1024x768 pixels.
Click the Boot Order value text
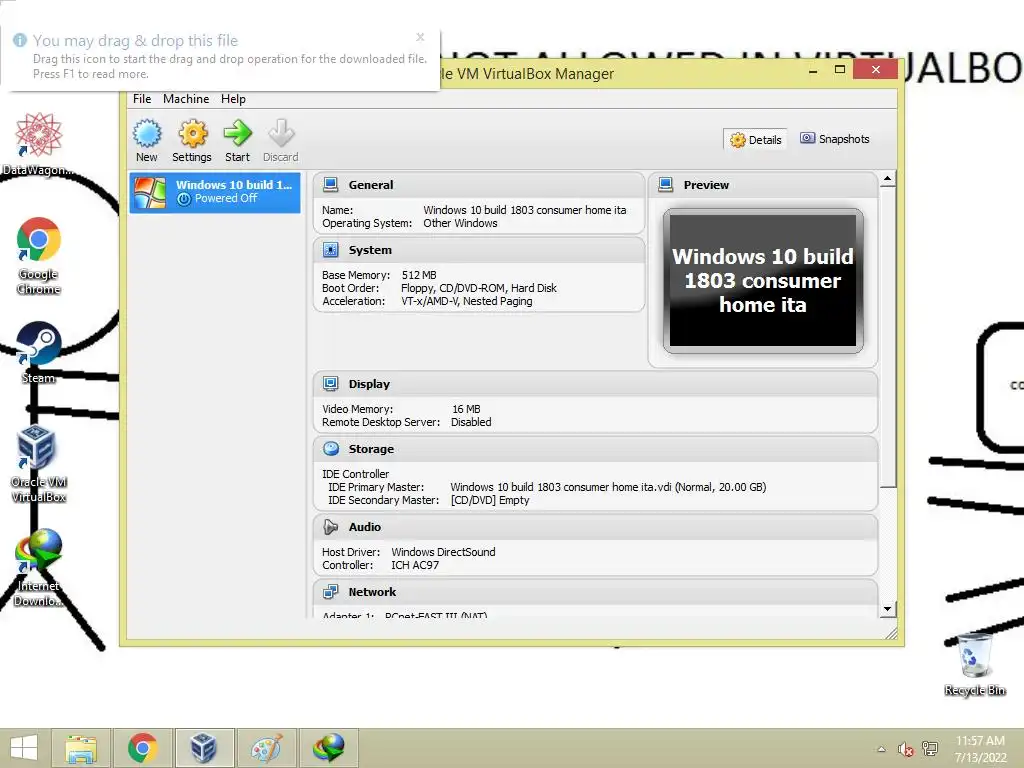[x=479, y=288]
